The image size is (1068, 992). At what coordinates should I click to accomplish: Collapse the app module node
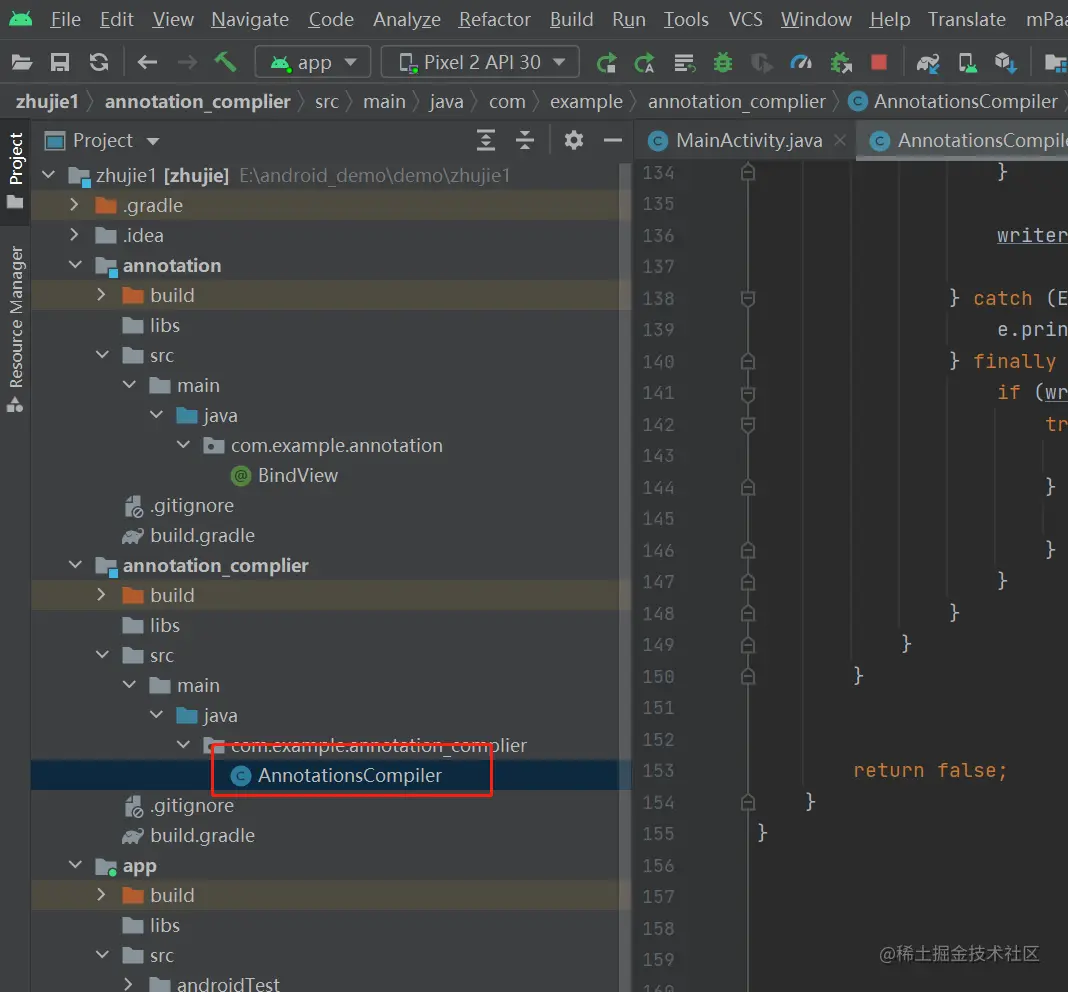tap(75, 865)
